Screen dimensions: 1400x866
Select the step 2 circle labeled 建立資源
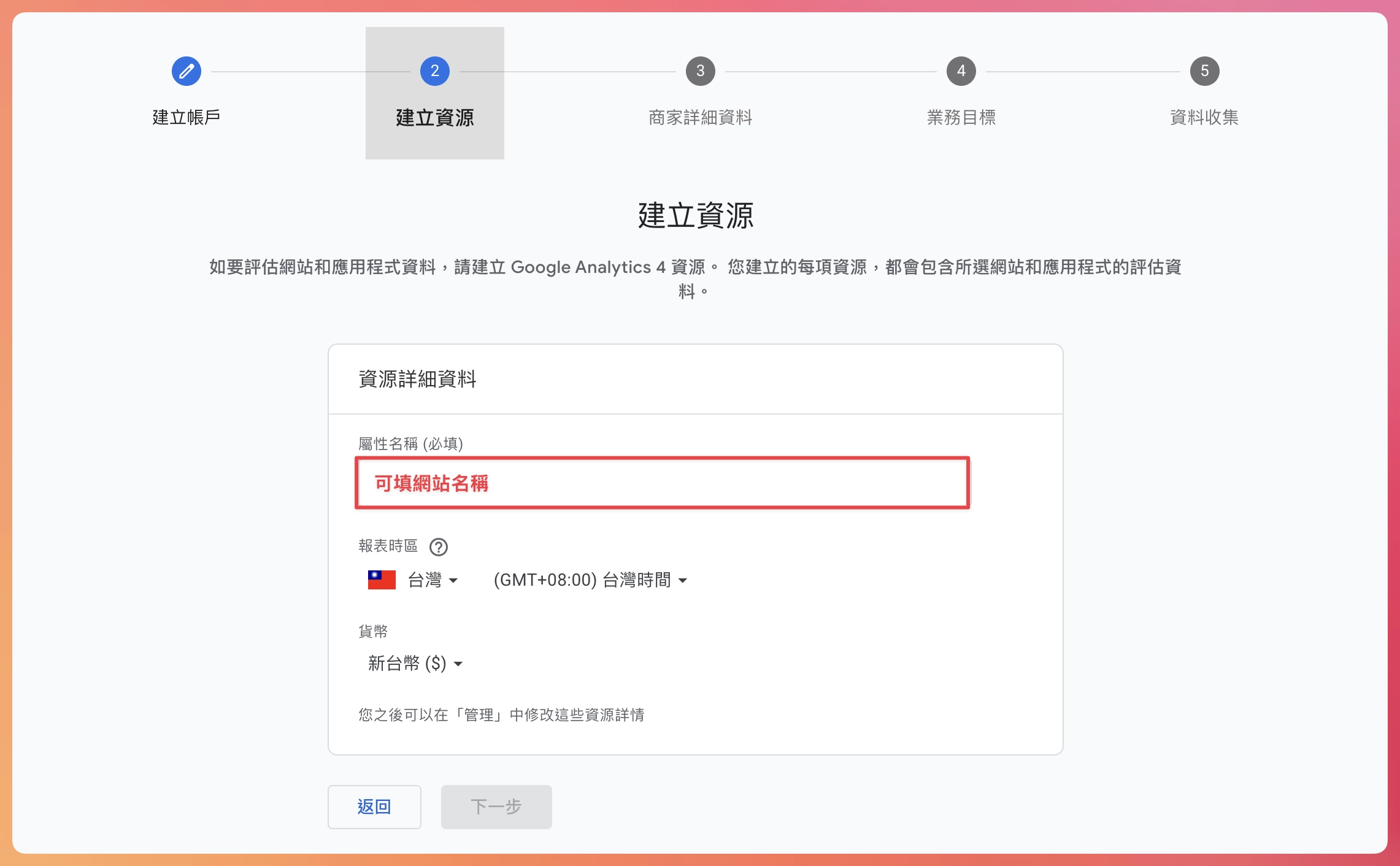pos(434,71)
